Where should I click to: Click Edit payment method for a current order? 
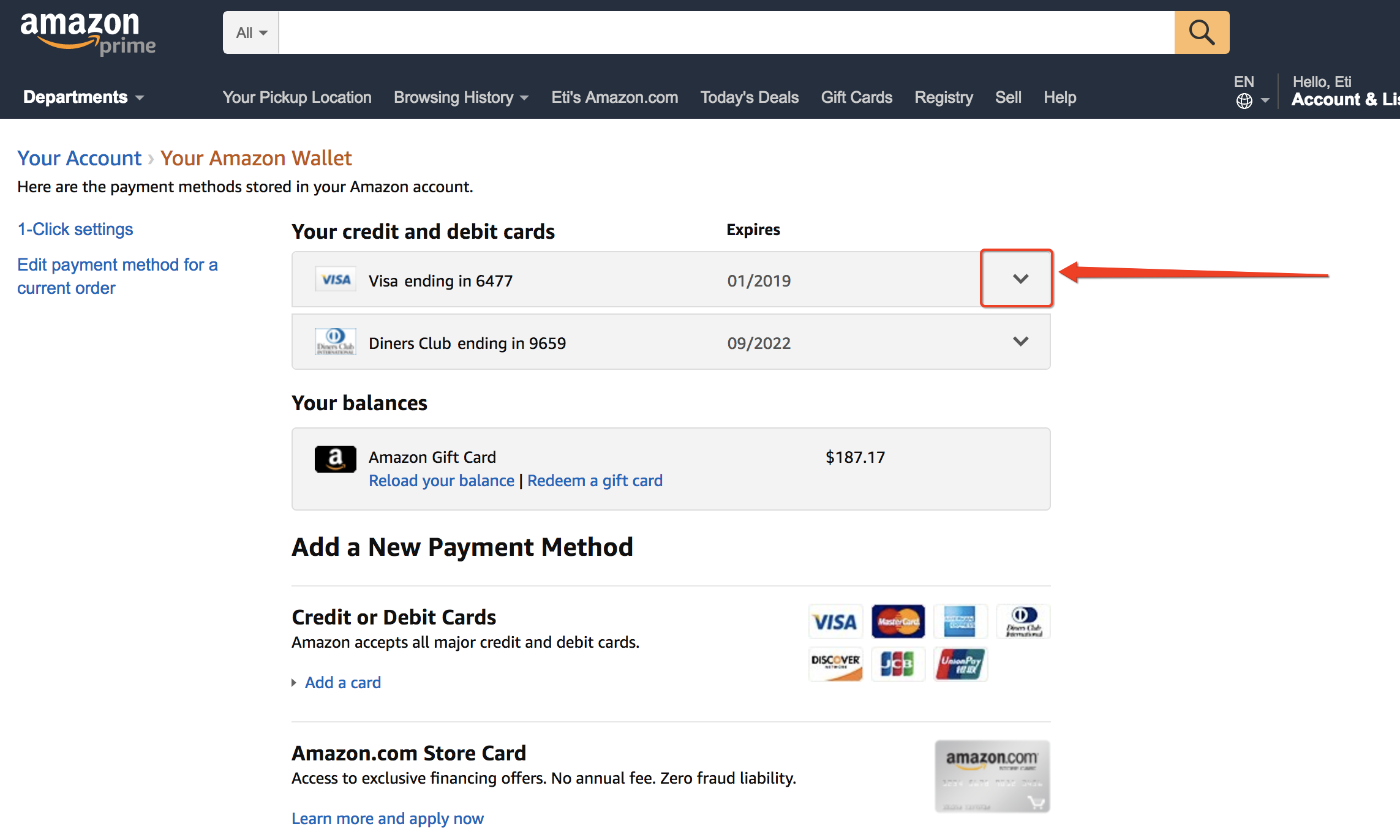118,276
